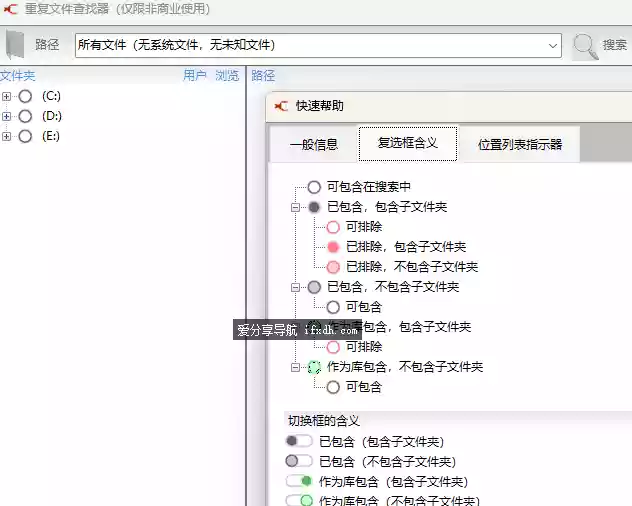The image size is (632, 506).
Task: Toggle the switch for 已包含（包含子文件夹）
Action: point(299,441)
